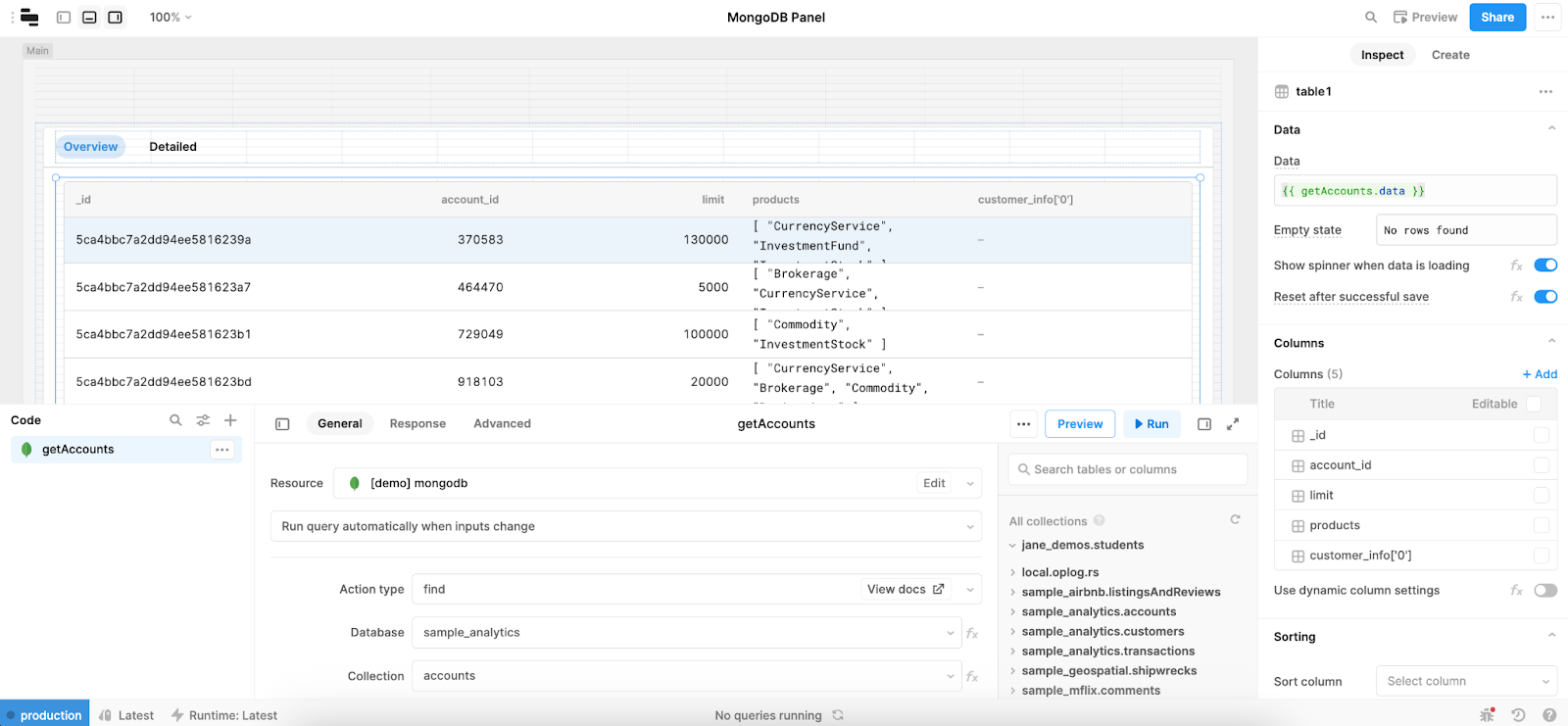The width and height of the screenshot is (1568, 726).
Task: Expand the query editor to fullscreen
Action: click(x=1233, y=424)
